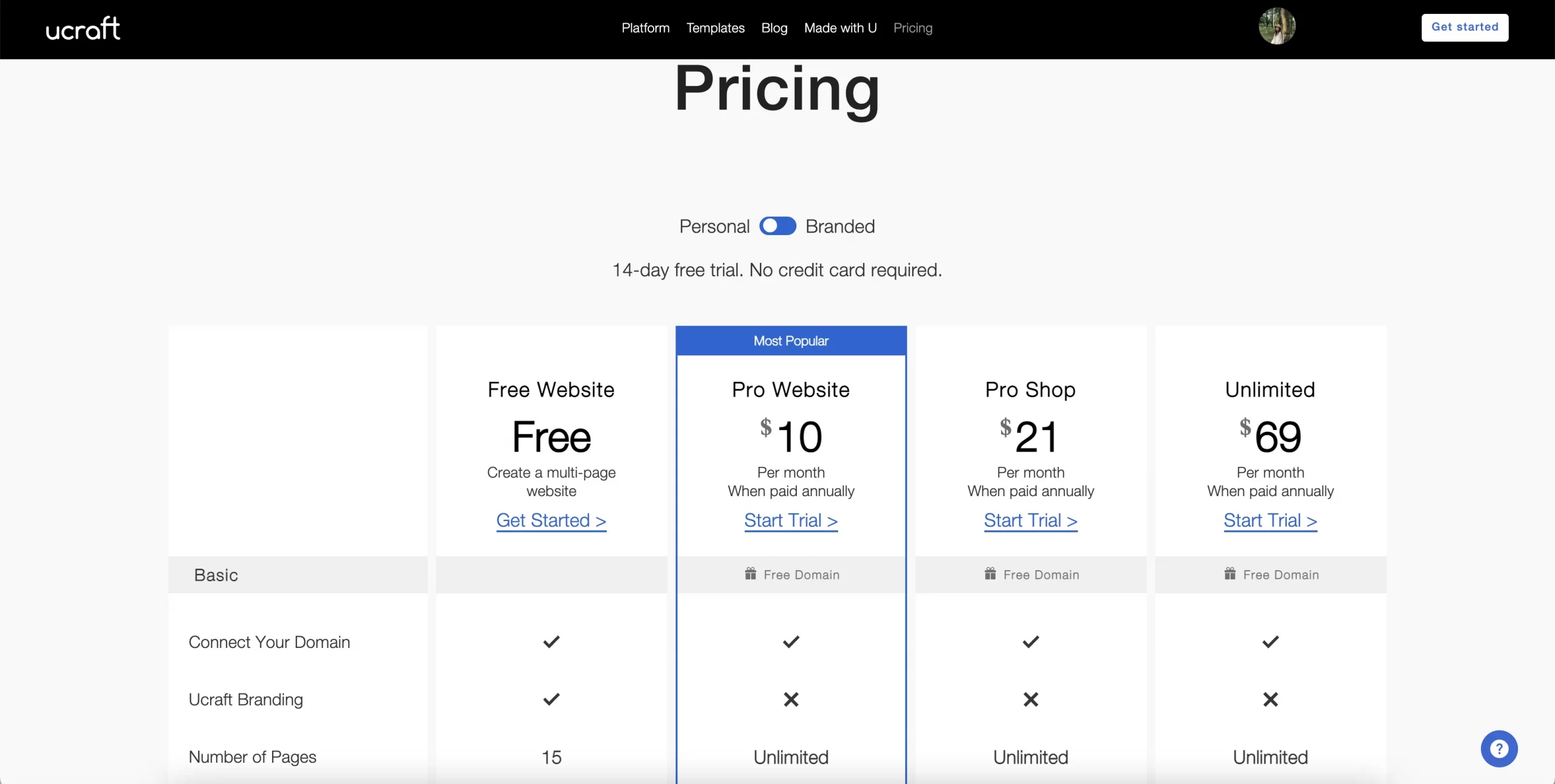
Task: Click Unlimited plan Ucraft Branding cross icon
Action: pyautogui.click(x=1270, y=700)
